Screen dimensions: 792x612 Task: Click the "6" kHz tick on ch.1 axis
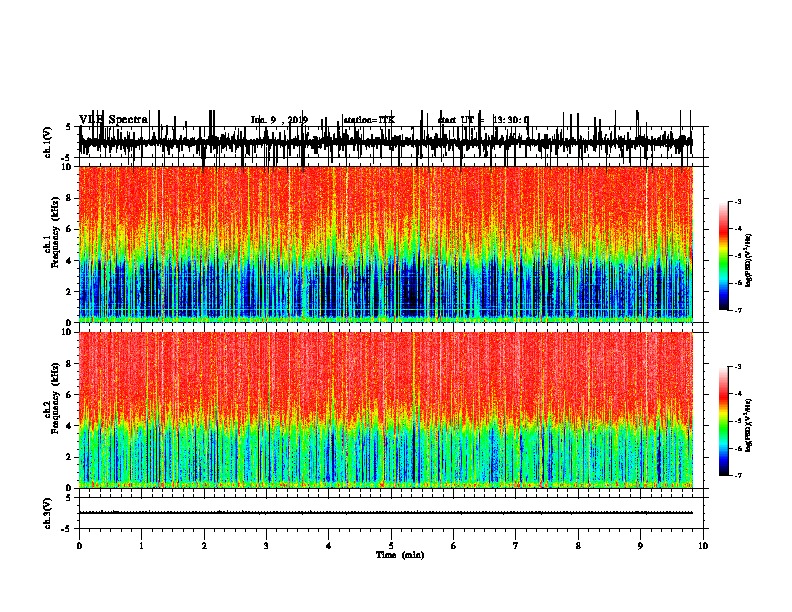[x=70, y=229]
